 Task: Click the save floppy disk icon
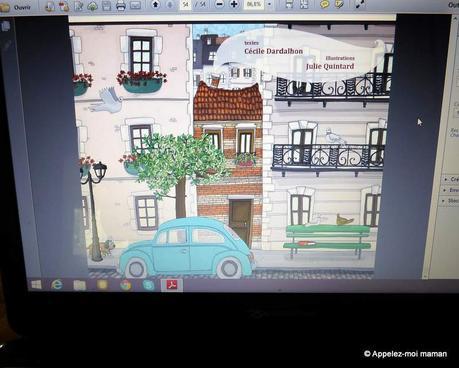107,5
